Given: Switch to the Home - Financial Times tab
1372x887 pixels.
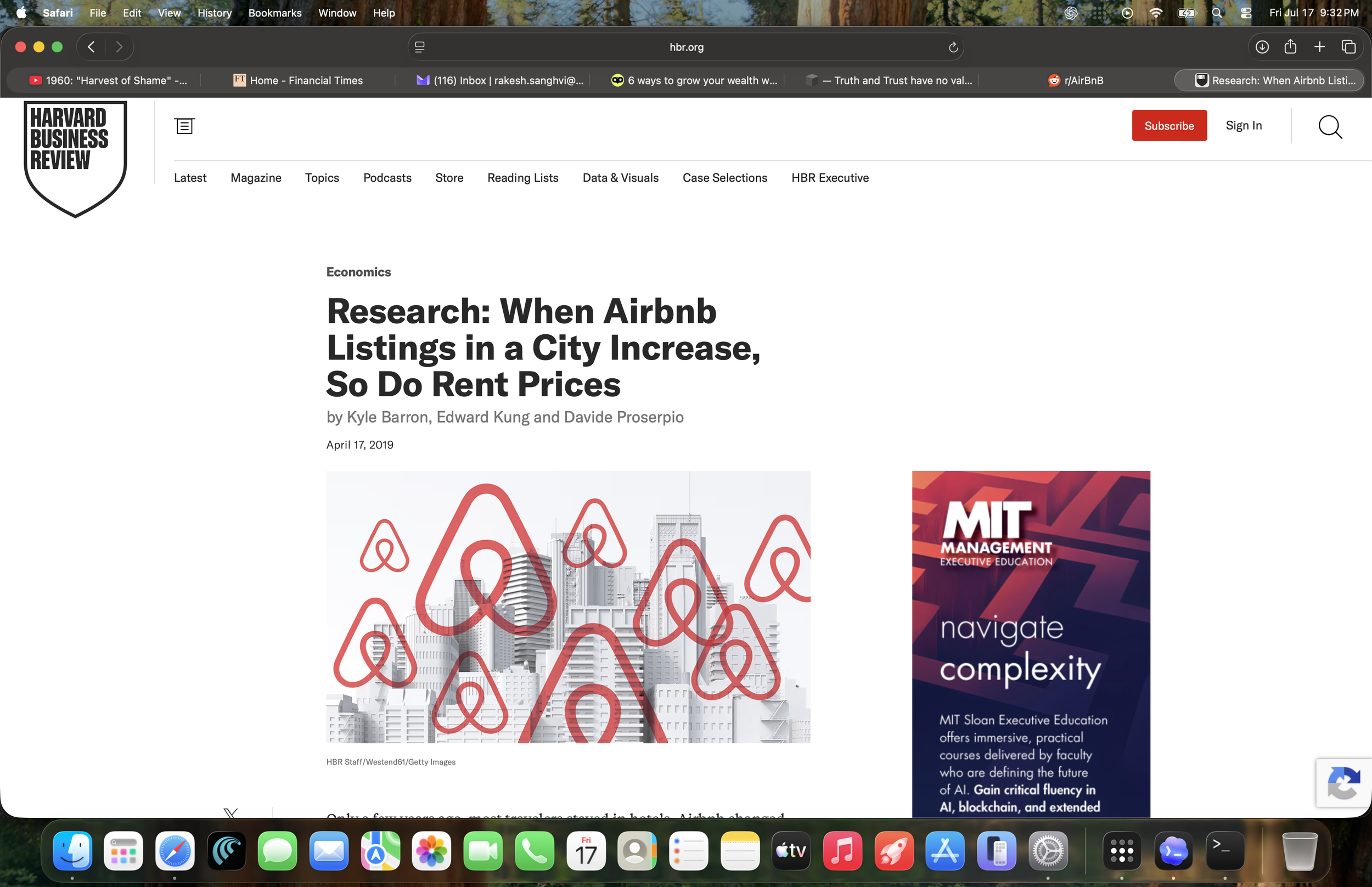Looking at the screenshot, I should [297, 81].
